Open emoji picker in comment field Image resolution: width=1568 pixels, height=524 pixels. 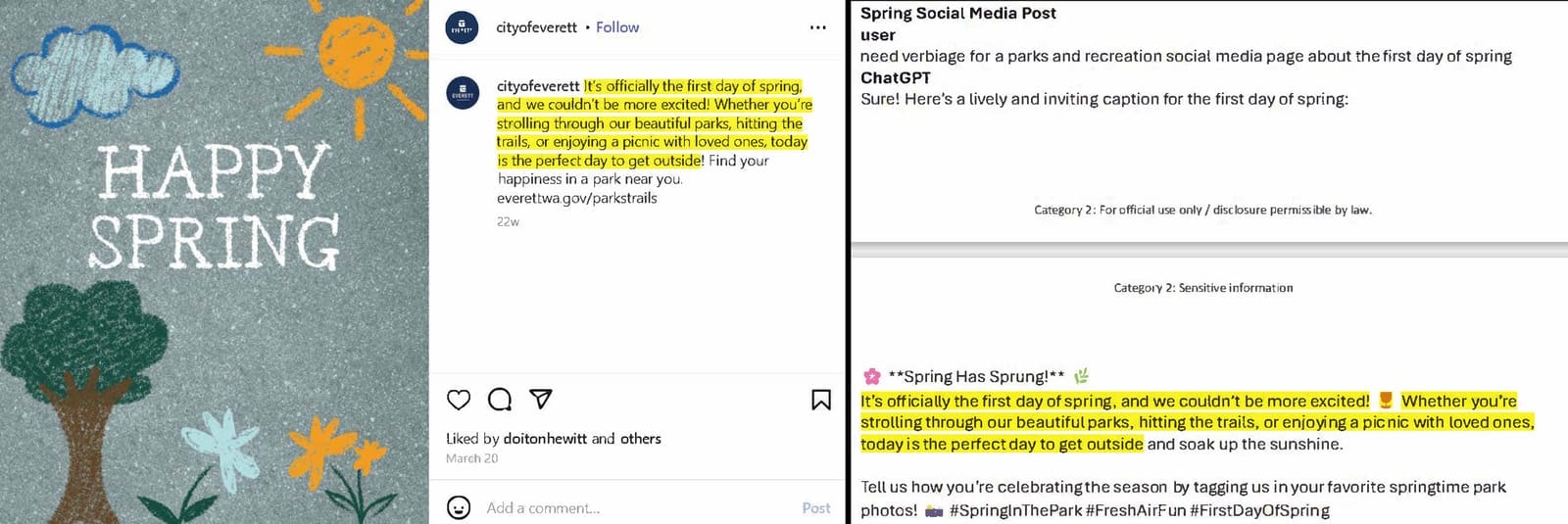(x=459, y=507)
